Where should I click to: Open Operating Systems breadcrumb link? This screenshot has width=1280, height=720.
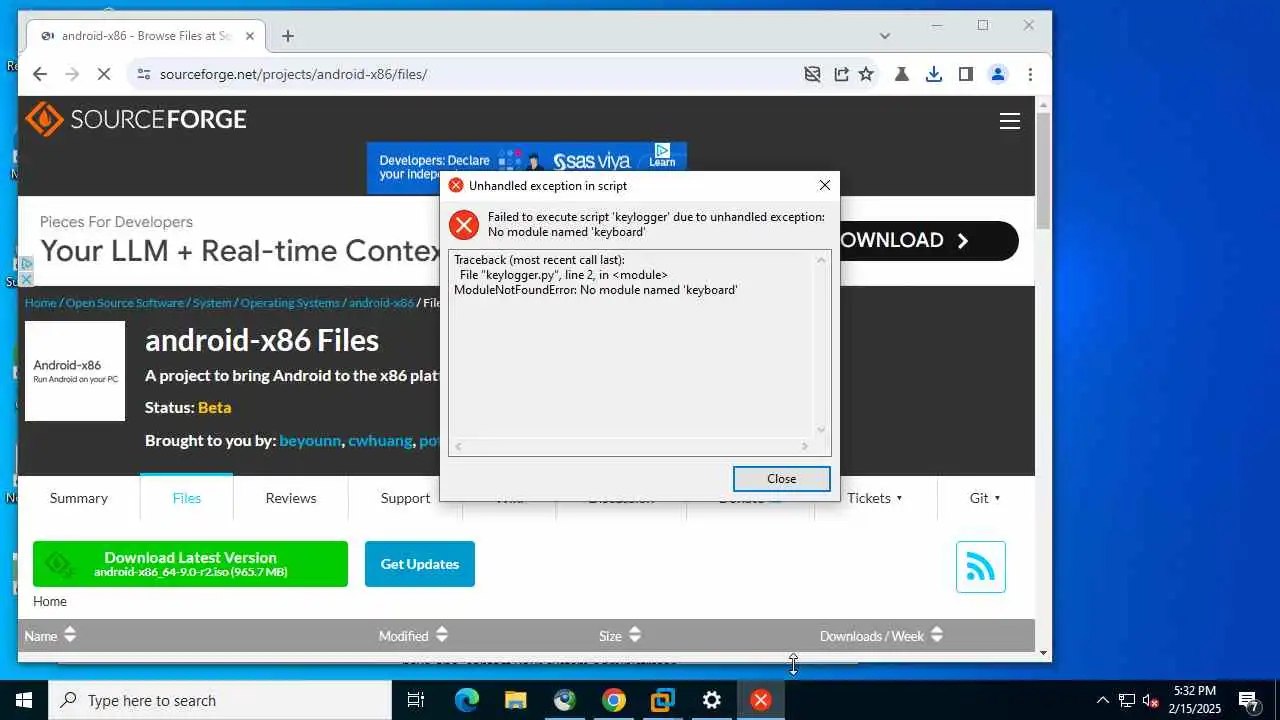[290, 303]
